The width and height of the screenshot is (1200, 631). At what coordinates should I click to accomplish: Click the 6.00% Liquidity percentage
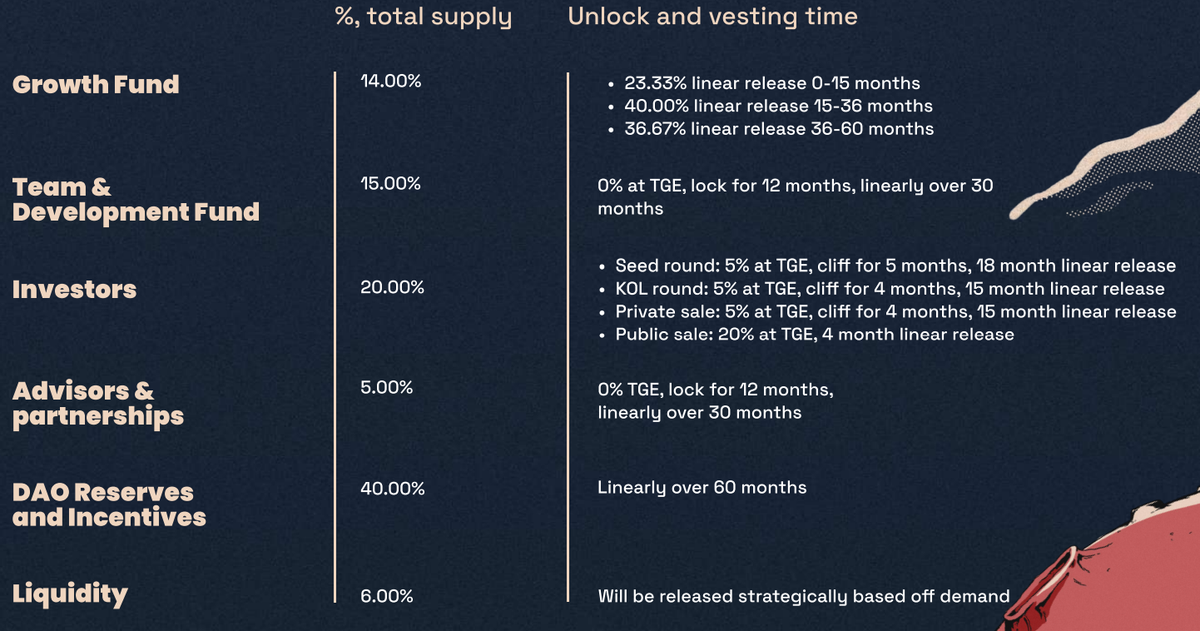pyautogui.click(x=387, y=596)
